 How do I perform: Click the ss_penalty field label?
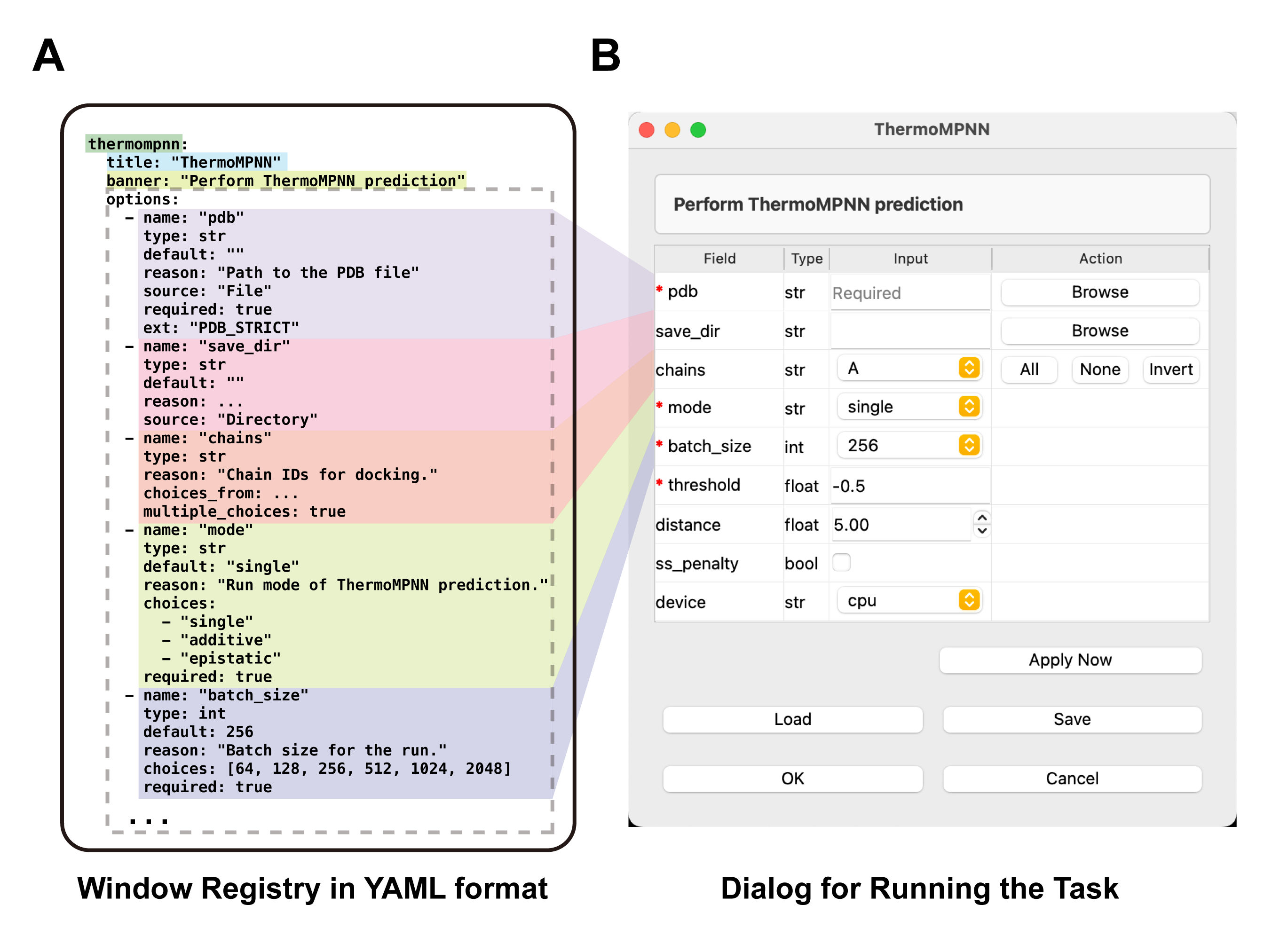[x=697, y=563]
